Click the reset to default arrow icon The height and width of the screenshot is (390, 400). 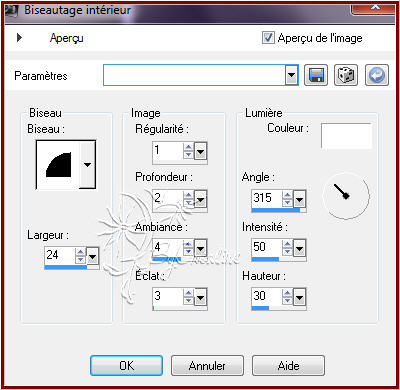(x=377, y=75)
